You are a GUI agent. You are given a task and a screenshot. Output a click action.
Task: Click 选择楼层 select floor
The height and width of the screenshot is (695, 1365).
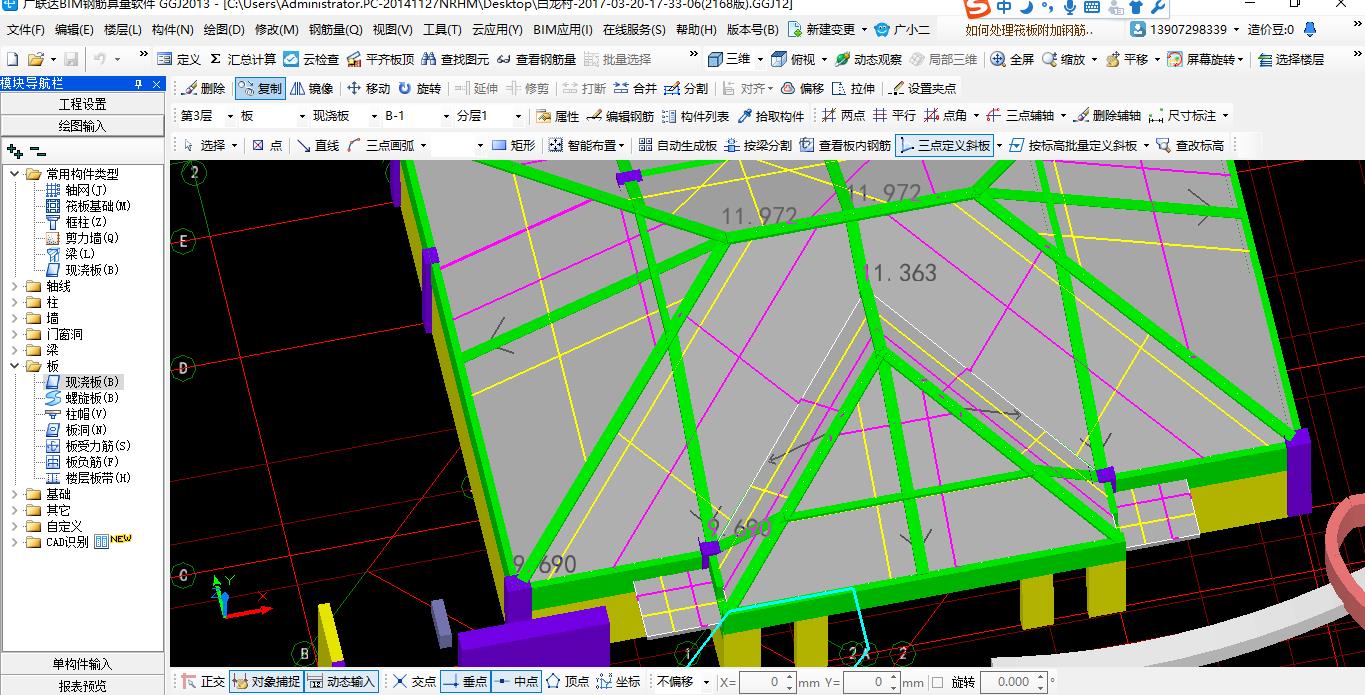click(1290, 60)
